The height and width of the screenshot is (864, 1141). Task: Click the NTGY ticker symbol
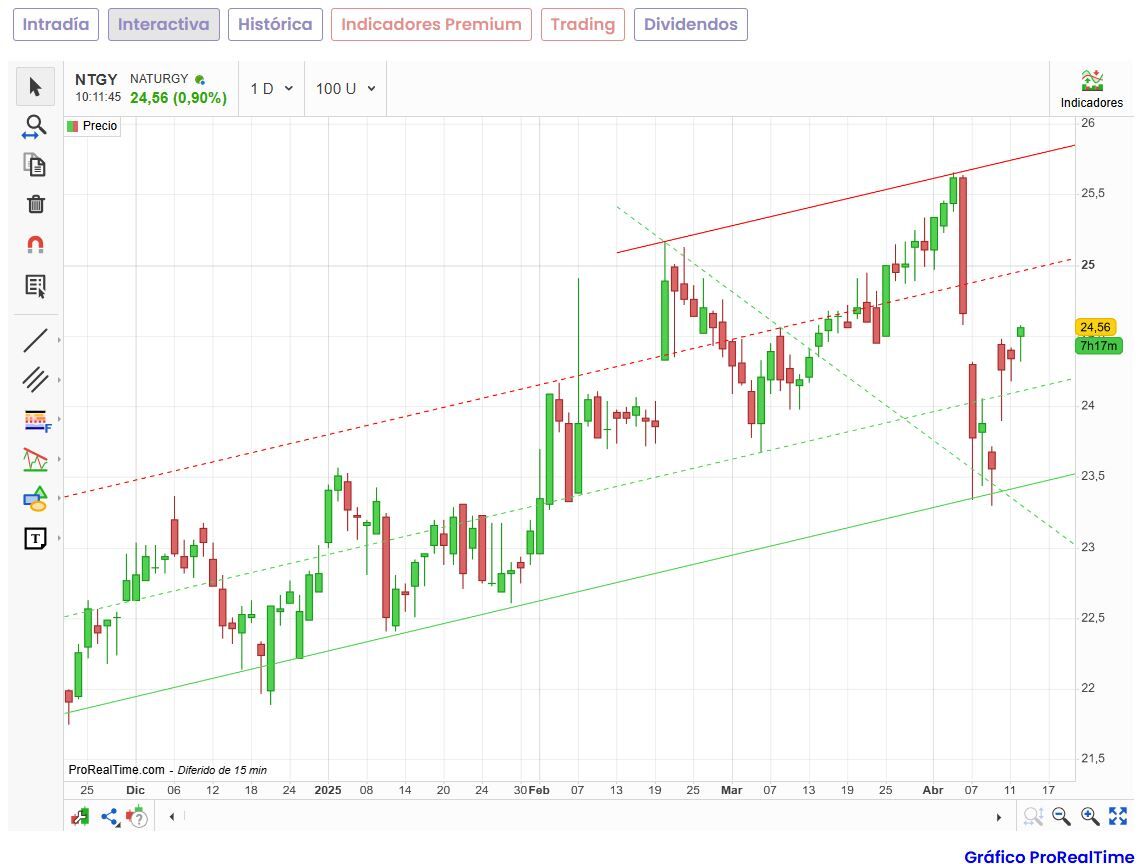(x=96, y=79)
